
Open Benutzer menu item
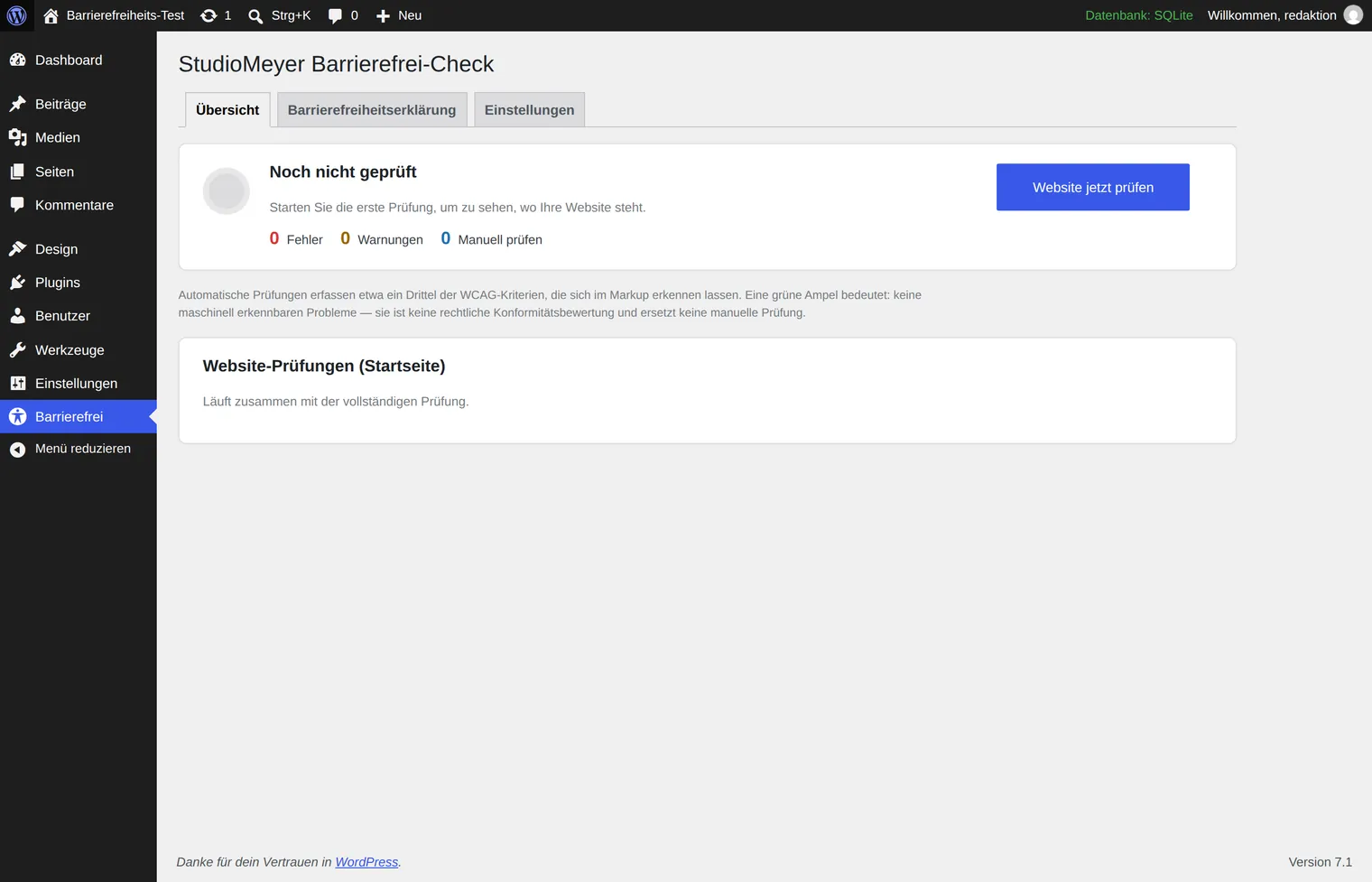coord(79,316)
